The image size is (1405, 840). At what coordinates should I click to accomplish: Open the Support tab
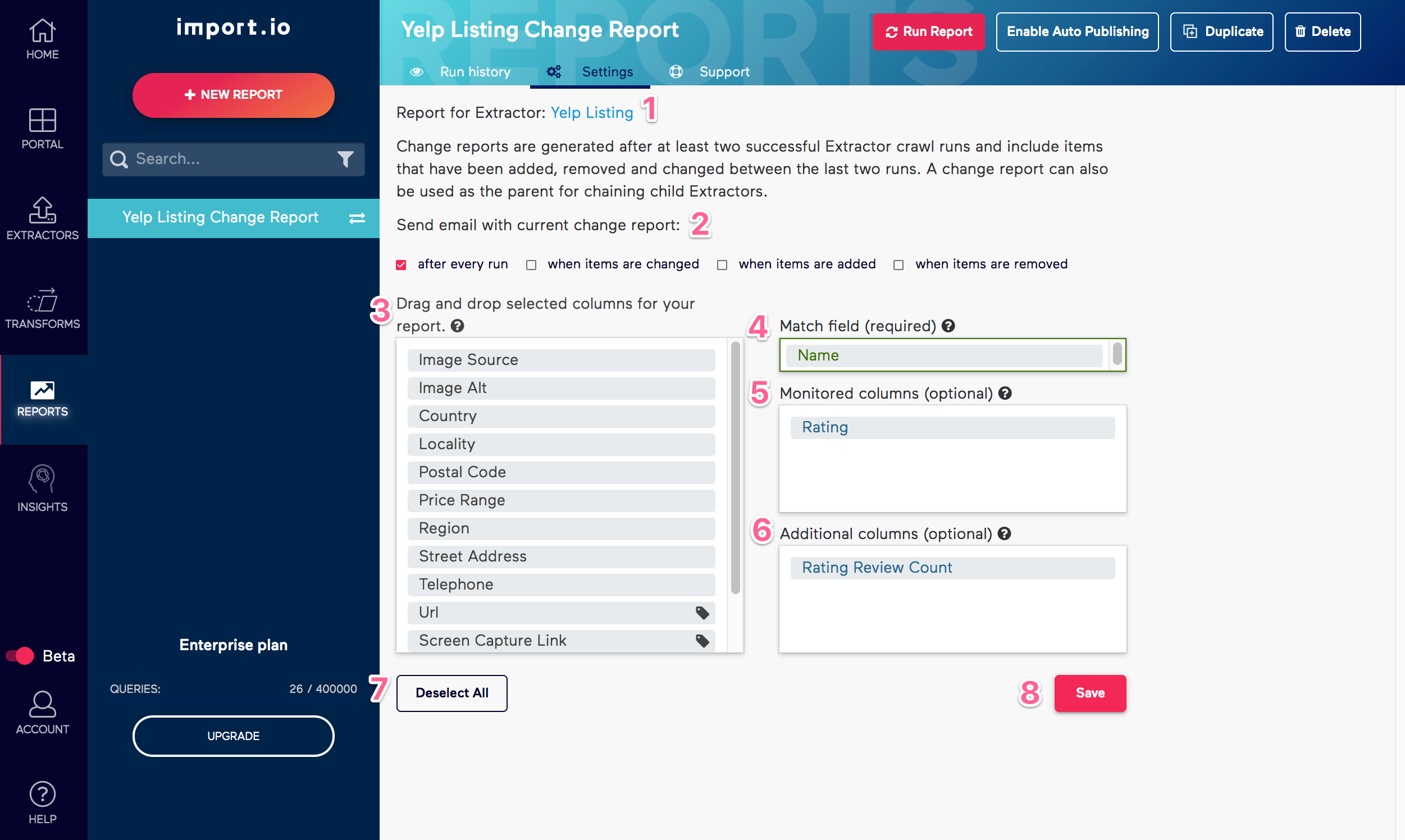[x=724, y=71]
